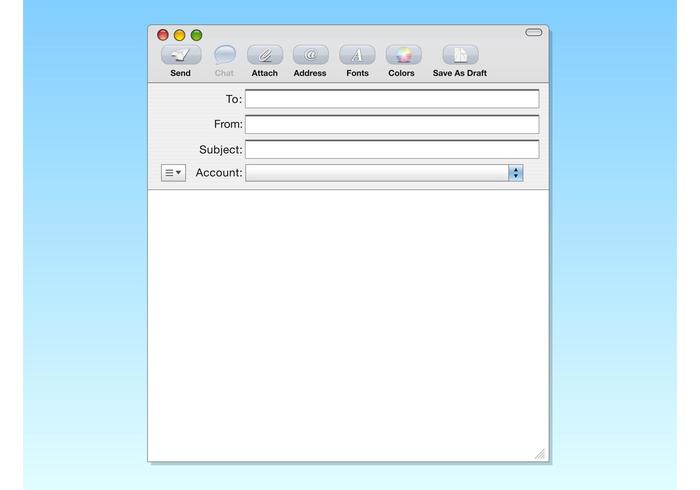Image resolution: width=700 pixels, height=490 pixels.
Task: Click the window resize grip corner
Action: click(x=540, y=454)
